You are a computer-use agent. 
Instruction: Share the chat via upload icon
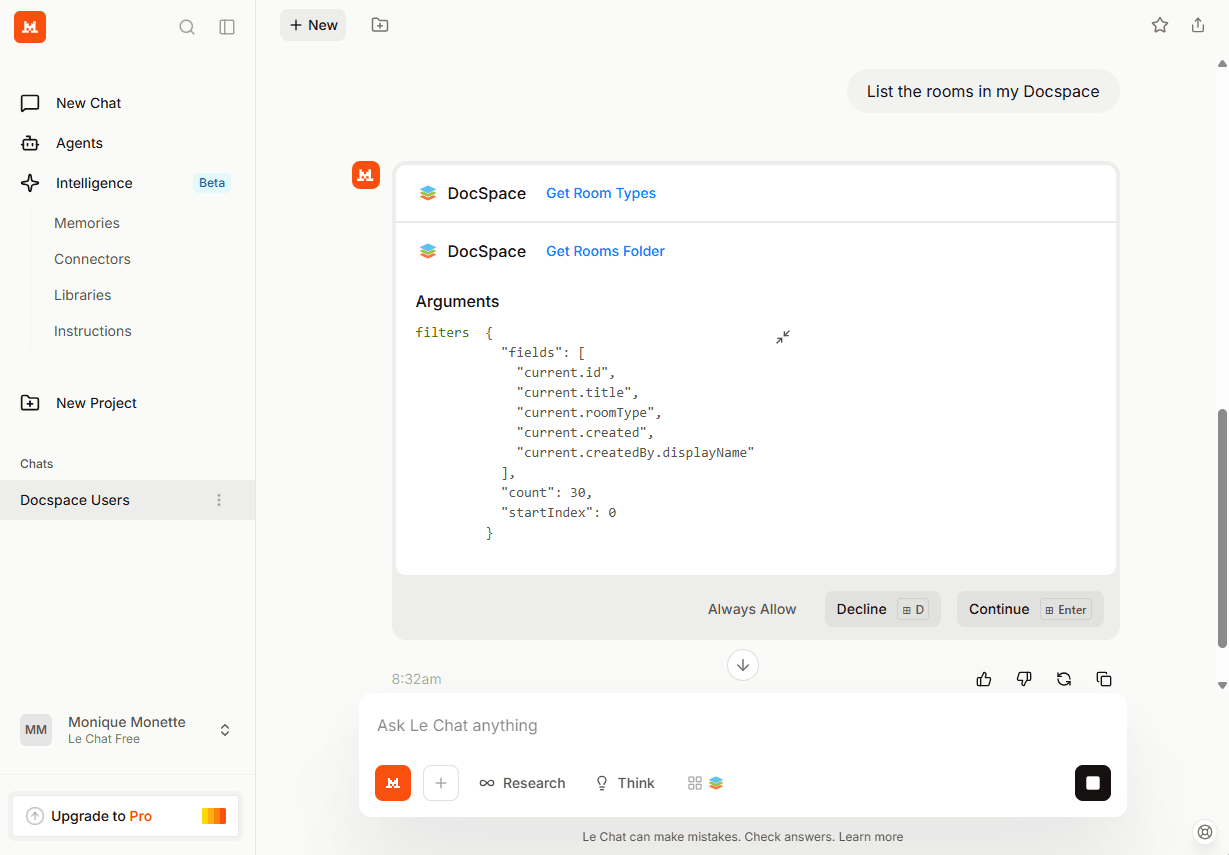pos(1198,25)
